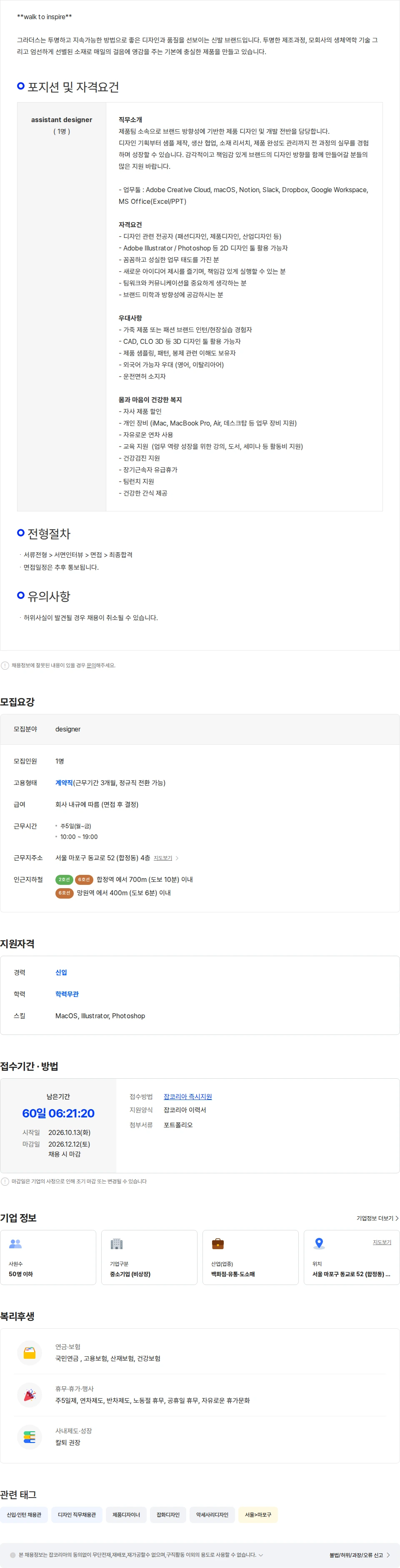Click info icon beside 마감일은 기업의 사정
Screen dimensions: 400x1568
click(5, 1182)
